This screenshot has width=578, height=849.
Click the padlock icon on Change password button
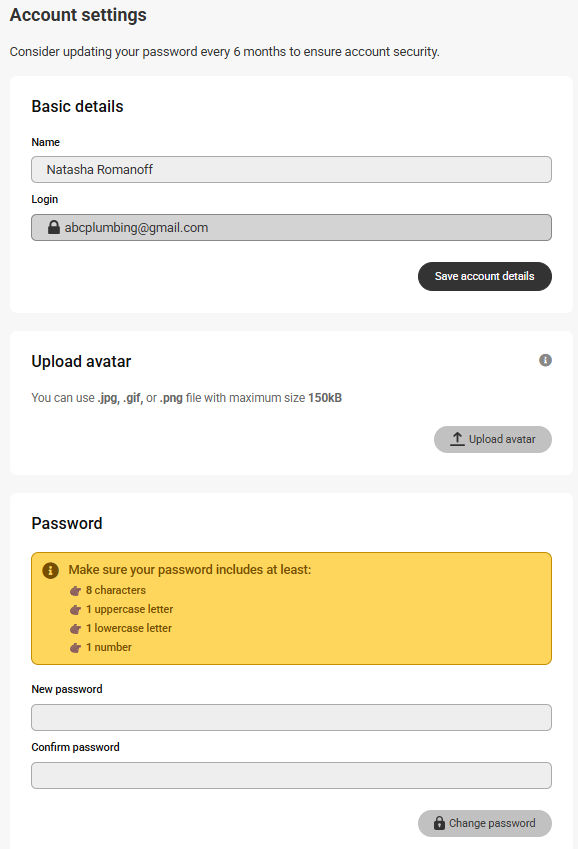[x=439, y=823]
